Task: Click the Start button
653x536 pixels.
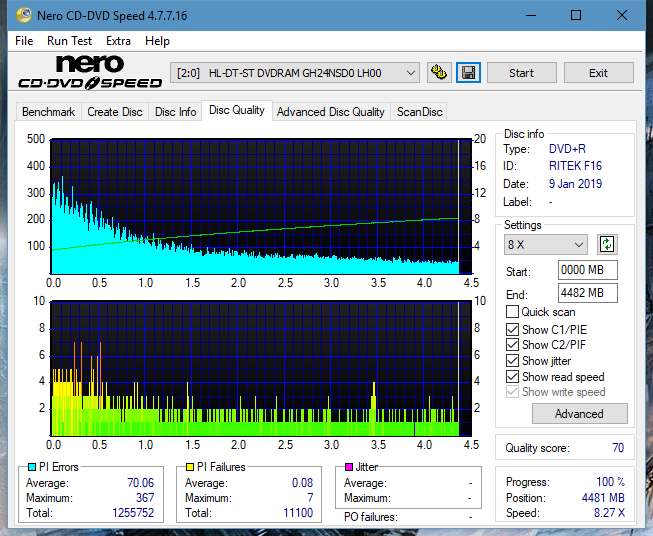Action: pyautogui.click(x=521, y=73)
